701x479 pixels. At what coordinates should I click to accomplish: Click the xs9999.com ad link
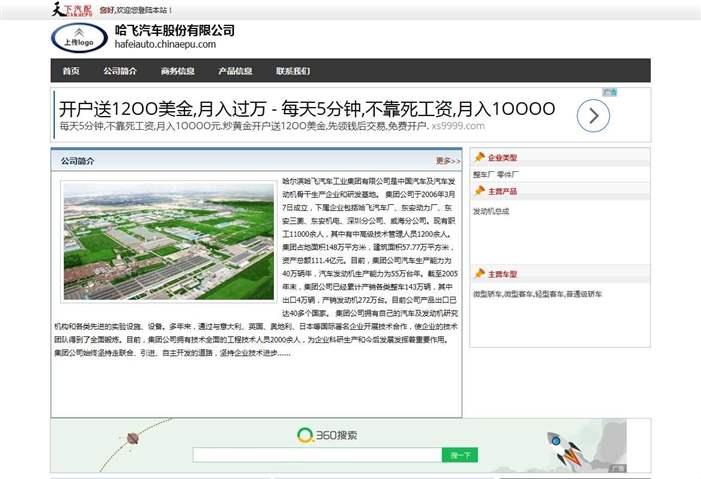(x=458, y=126)
